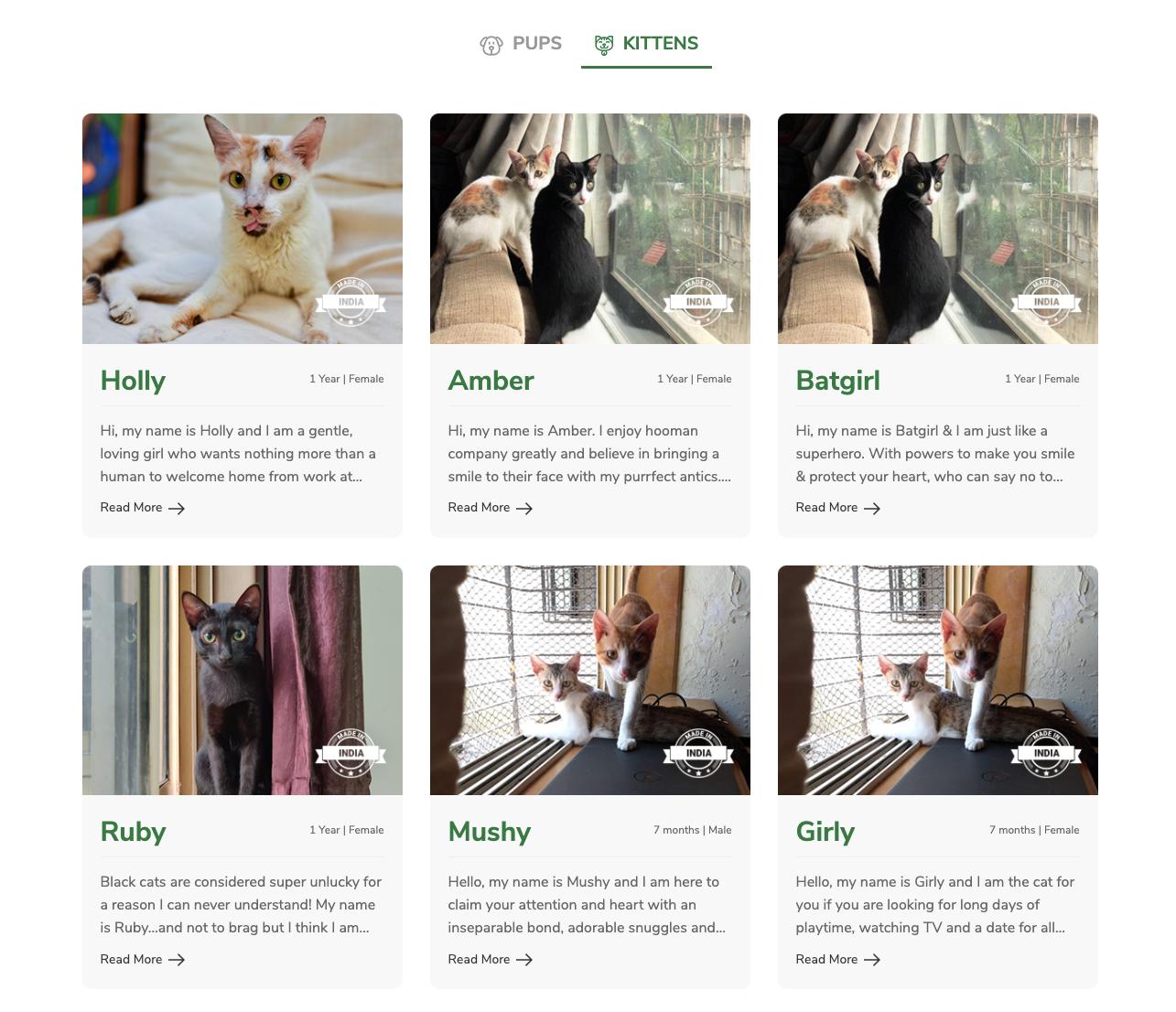Open Batgirl's cat photo
The width and height of the screenshot is (1176, 1012).
point(938,229)
